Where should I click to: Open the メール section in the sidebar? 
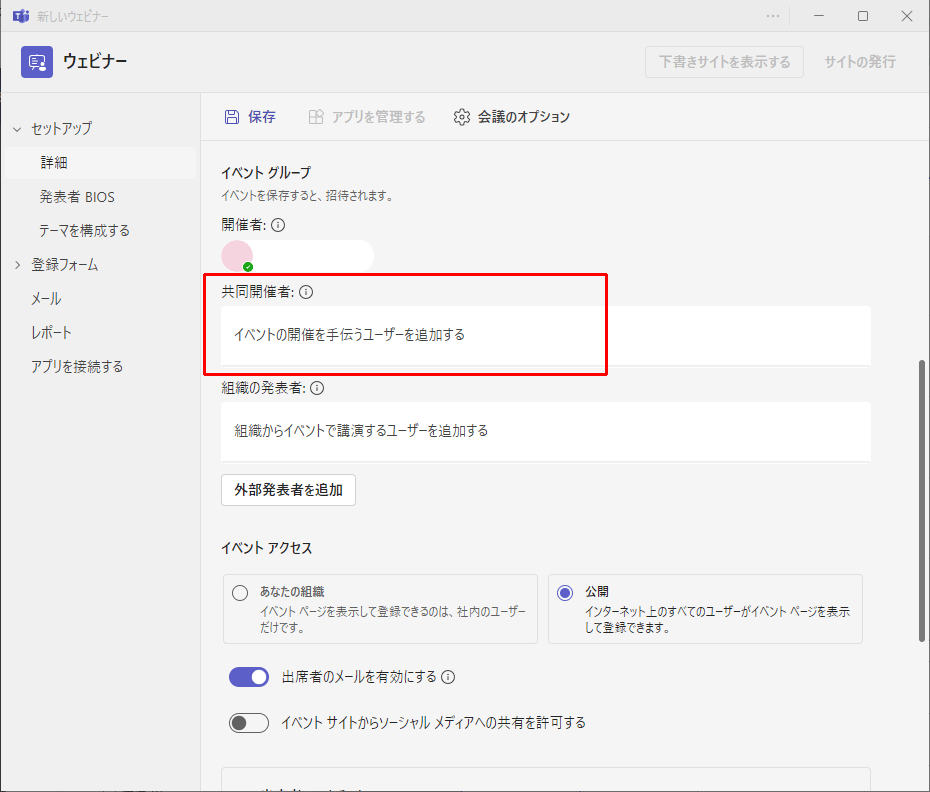[45, 297]
